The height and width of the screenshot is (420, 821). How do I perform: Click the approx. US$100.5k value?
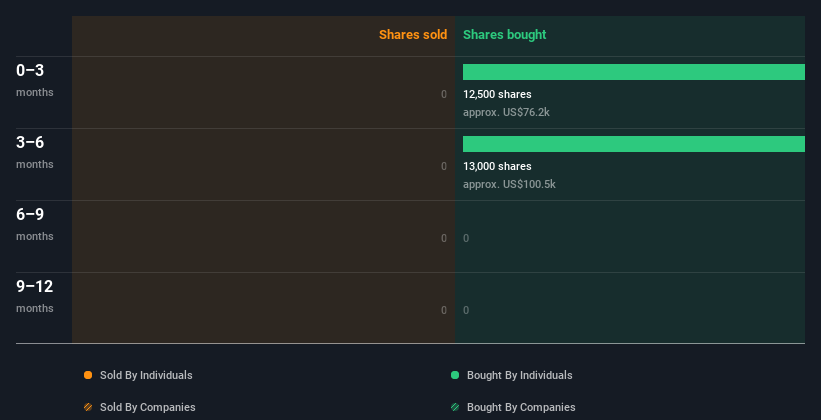click(509, 184)
